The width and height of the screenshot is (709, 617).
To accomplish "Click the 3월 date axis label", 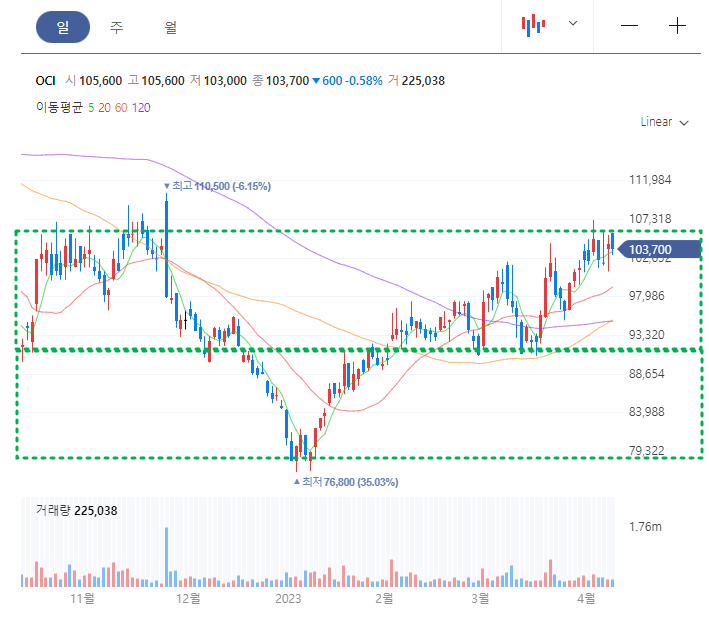I will point(480,599).
